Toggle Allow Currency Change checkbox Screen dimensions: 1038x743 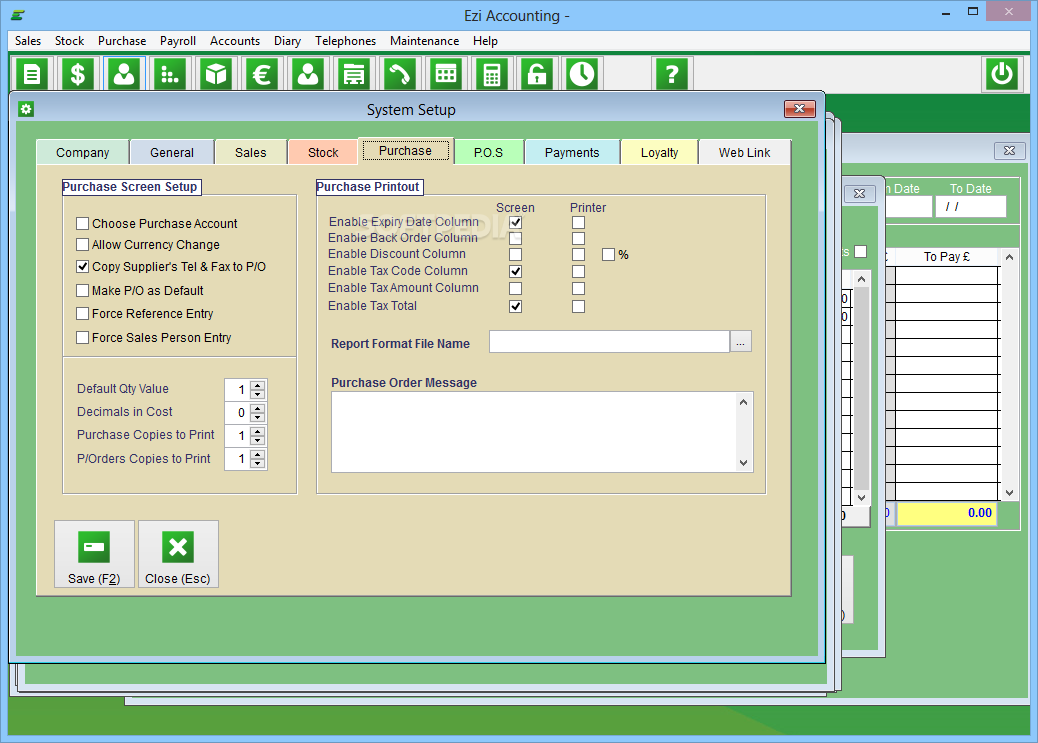pos(83,244)
